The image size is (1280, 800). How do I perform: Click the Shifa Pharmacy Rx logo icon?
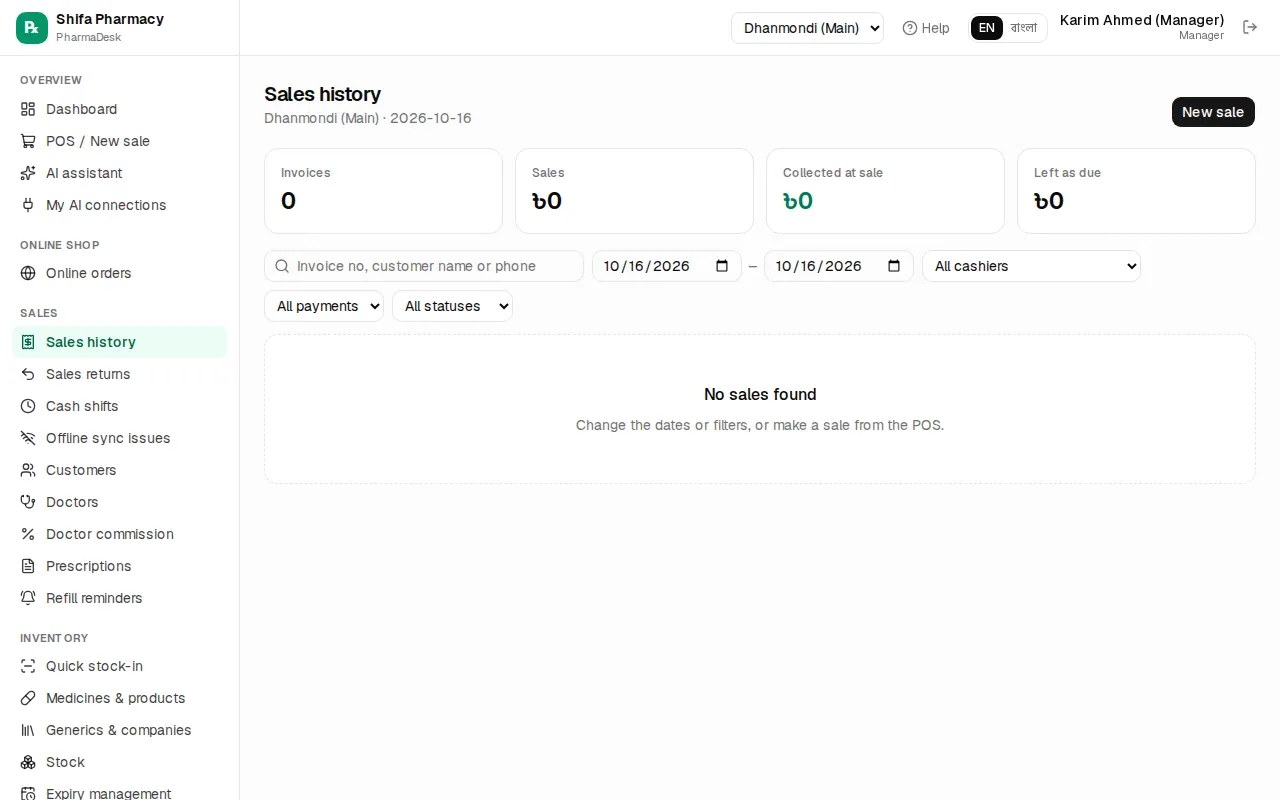click(x=32, y=28)
